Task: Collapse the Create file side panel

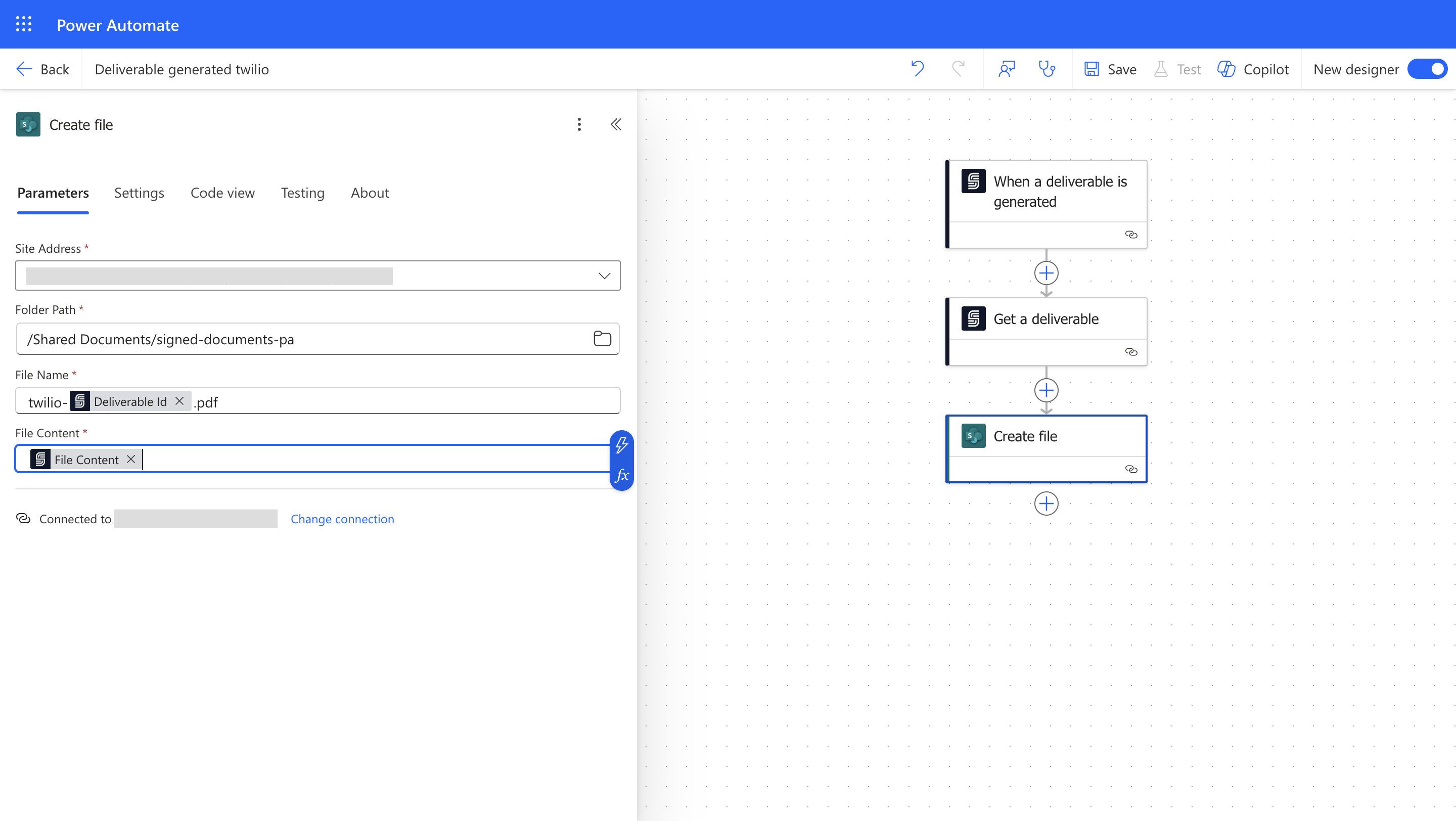Action: click(616, 124)
